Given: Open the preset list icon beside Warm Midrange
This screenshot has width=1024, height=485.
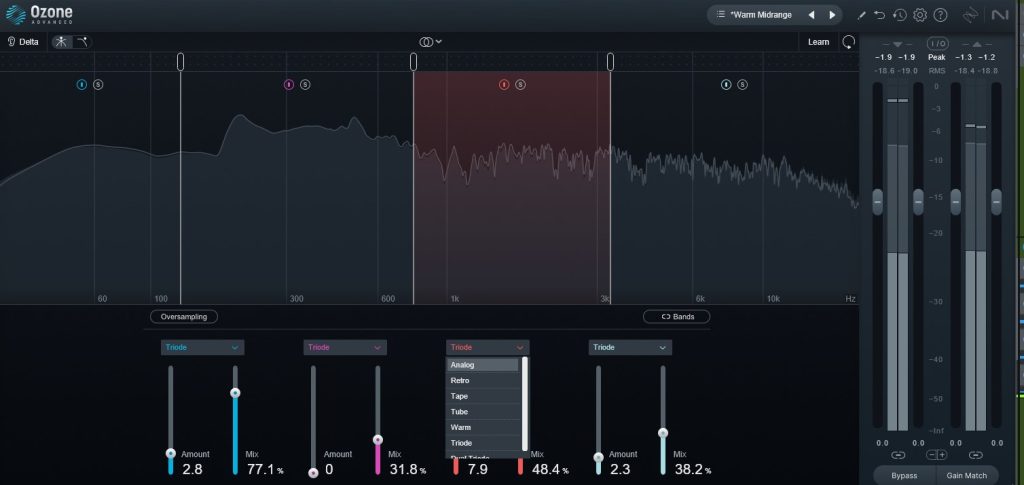Looking at the screenshot, I should point(721,15).
